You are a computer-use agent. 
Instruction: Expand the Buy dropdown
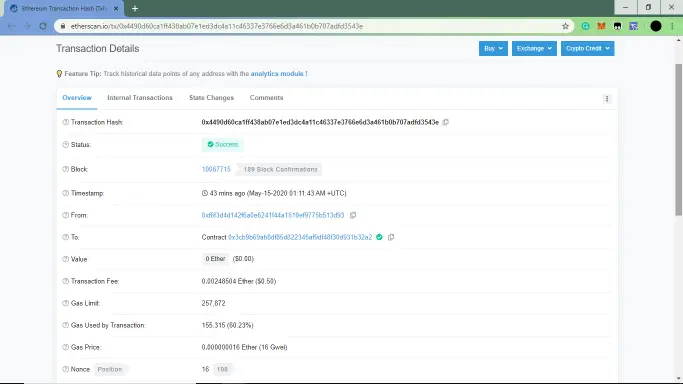(493, 48)
